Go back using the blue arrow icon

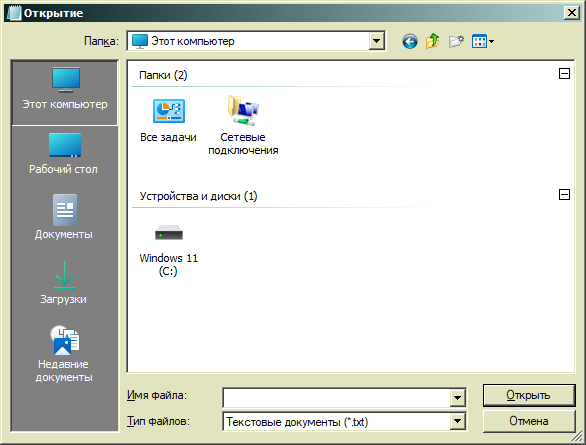tap(410, 41)
